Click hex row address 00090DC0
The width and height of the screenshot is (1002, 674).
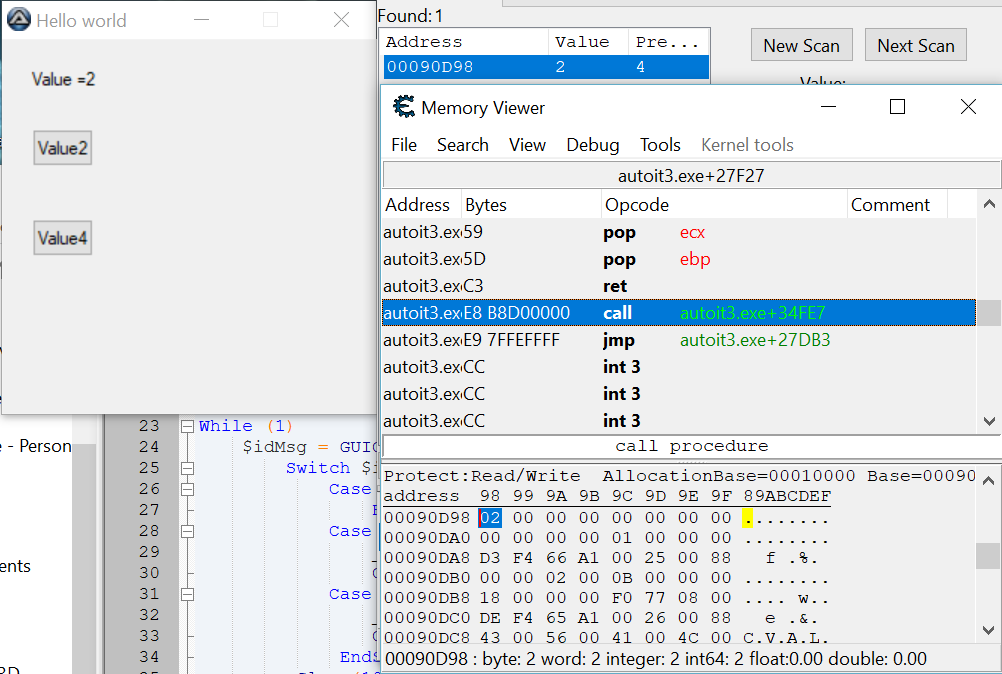[x=427, y=618]
